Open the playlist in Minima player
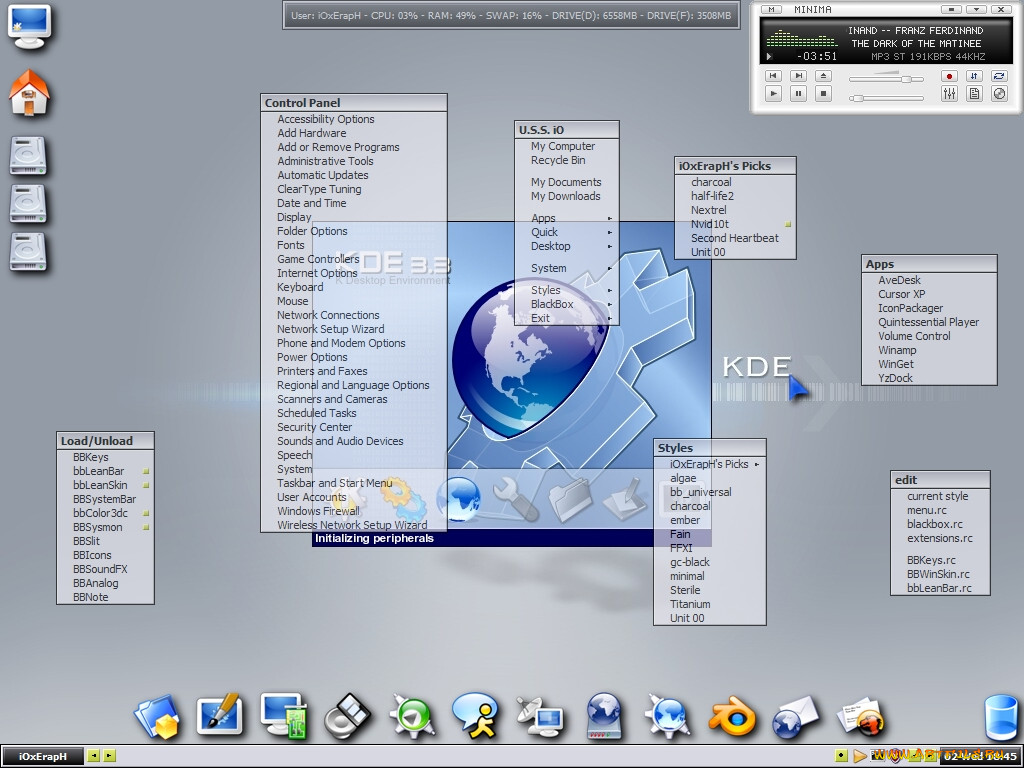Viewport: 1024px width, 768px height. click(974, 94)
